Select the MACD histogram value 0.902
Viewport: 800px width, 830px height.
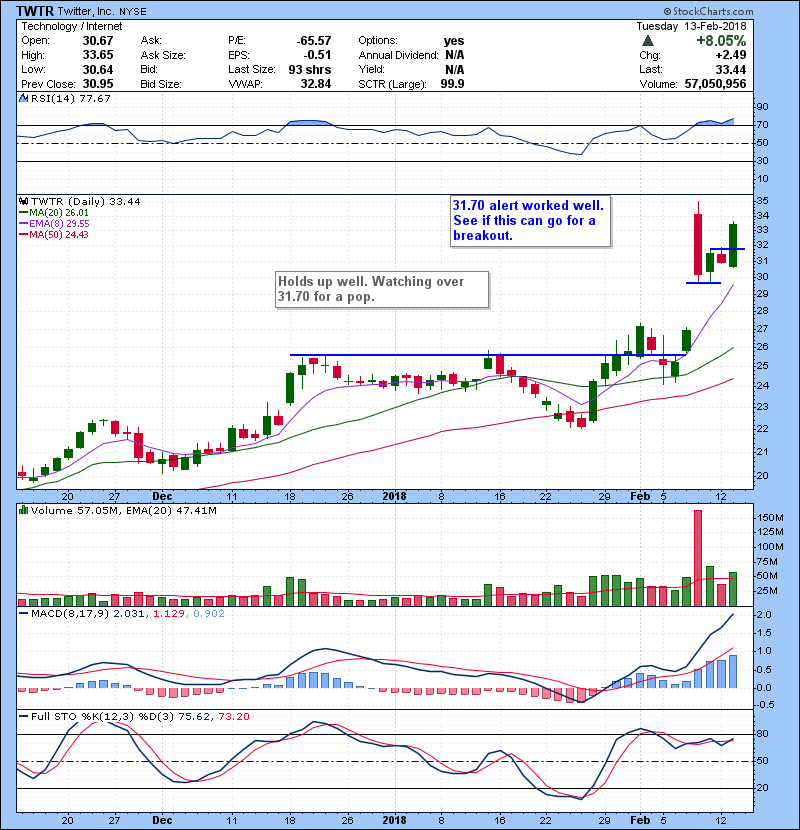pos(209,614)
